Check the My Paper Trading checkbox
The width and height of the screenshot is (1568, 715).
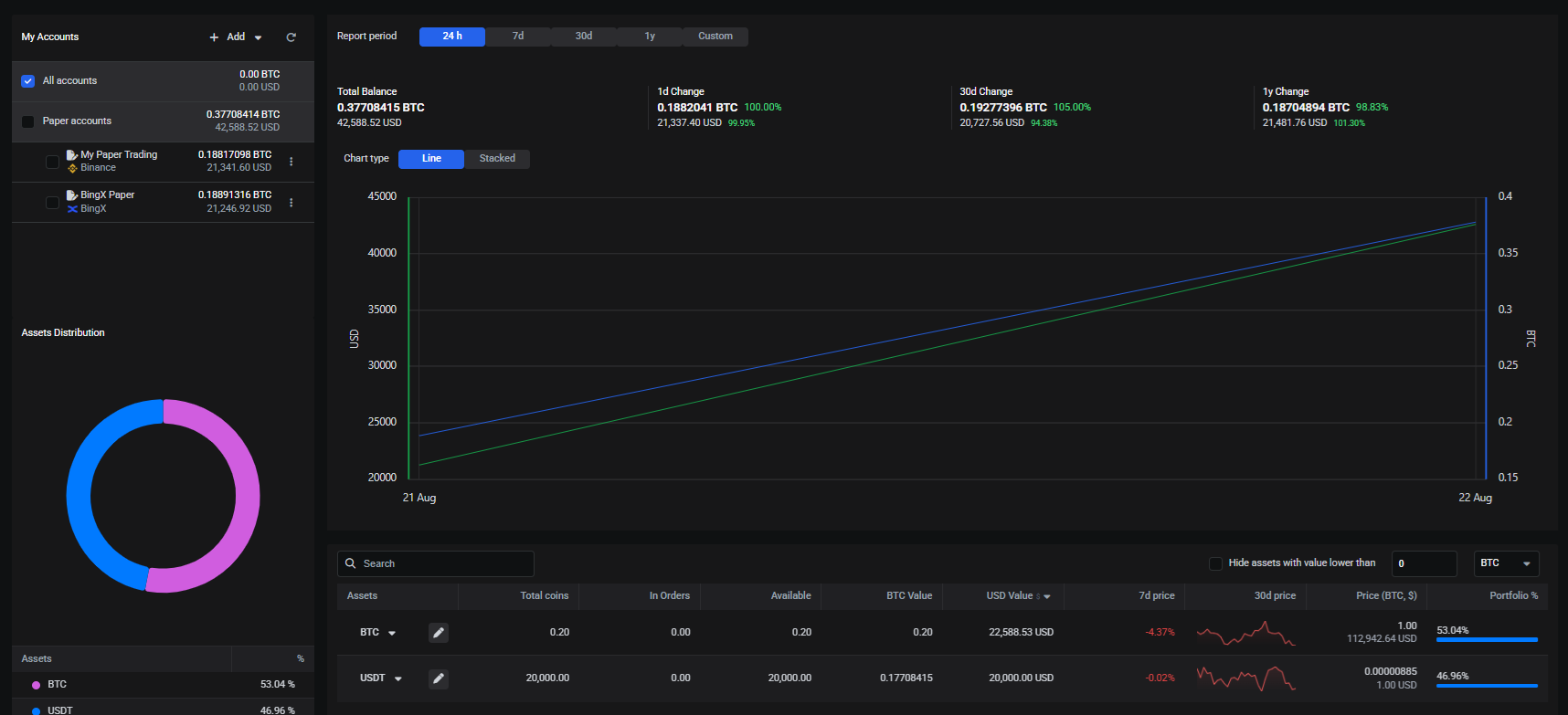click(x=52, y=162)
